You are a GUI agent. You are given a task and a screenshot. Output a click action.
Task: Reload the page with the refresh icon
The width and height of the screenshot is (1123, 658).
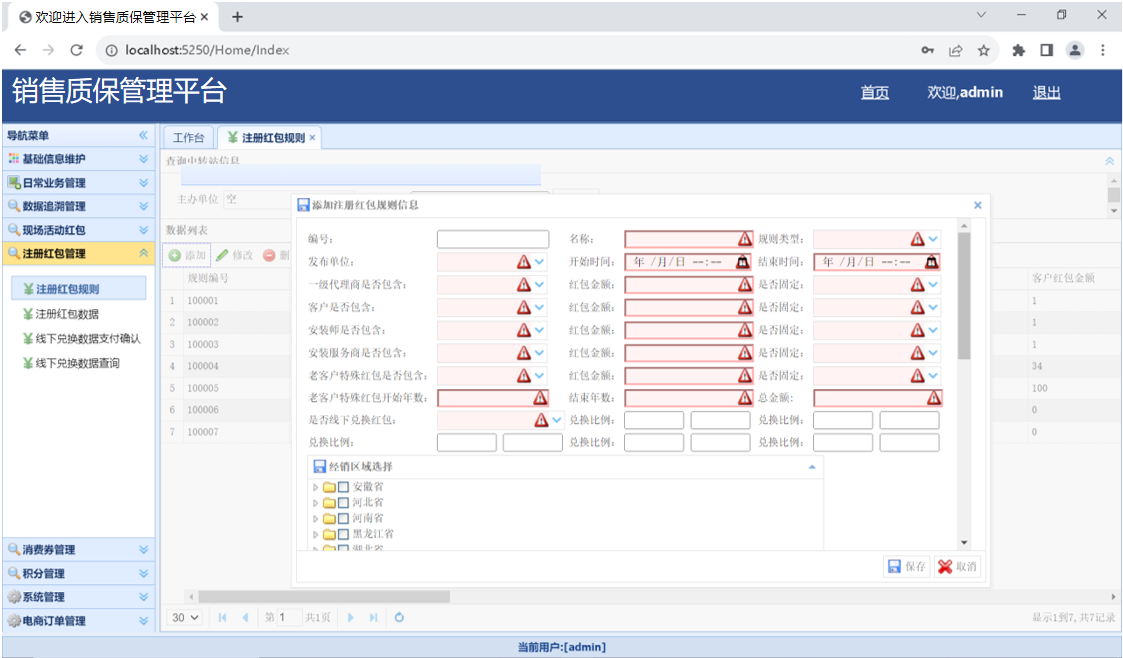(x=77, y=50)
